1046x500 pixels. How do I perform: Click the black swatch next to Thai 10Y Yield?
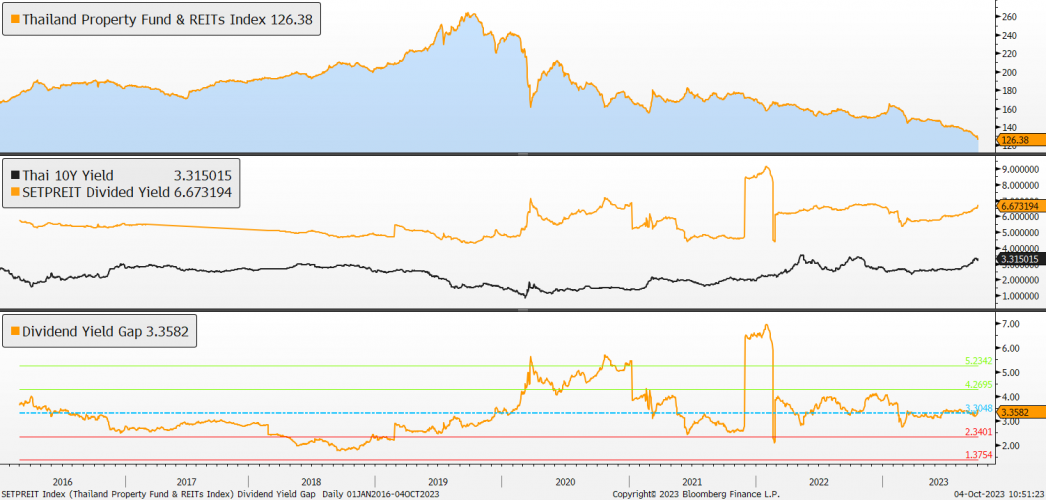(x=14, y=175)
